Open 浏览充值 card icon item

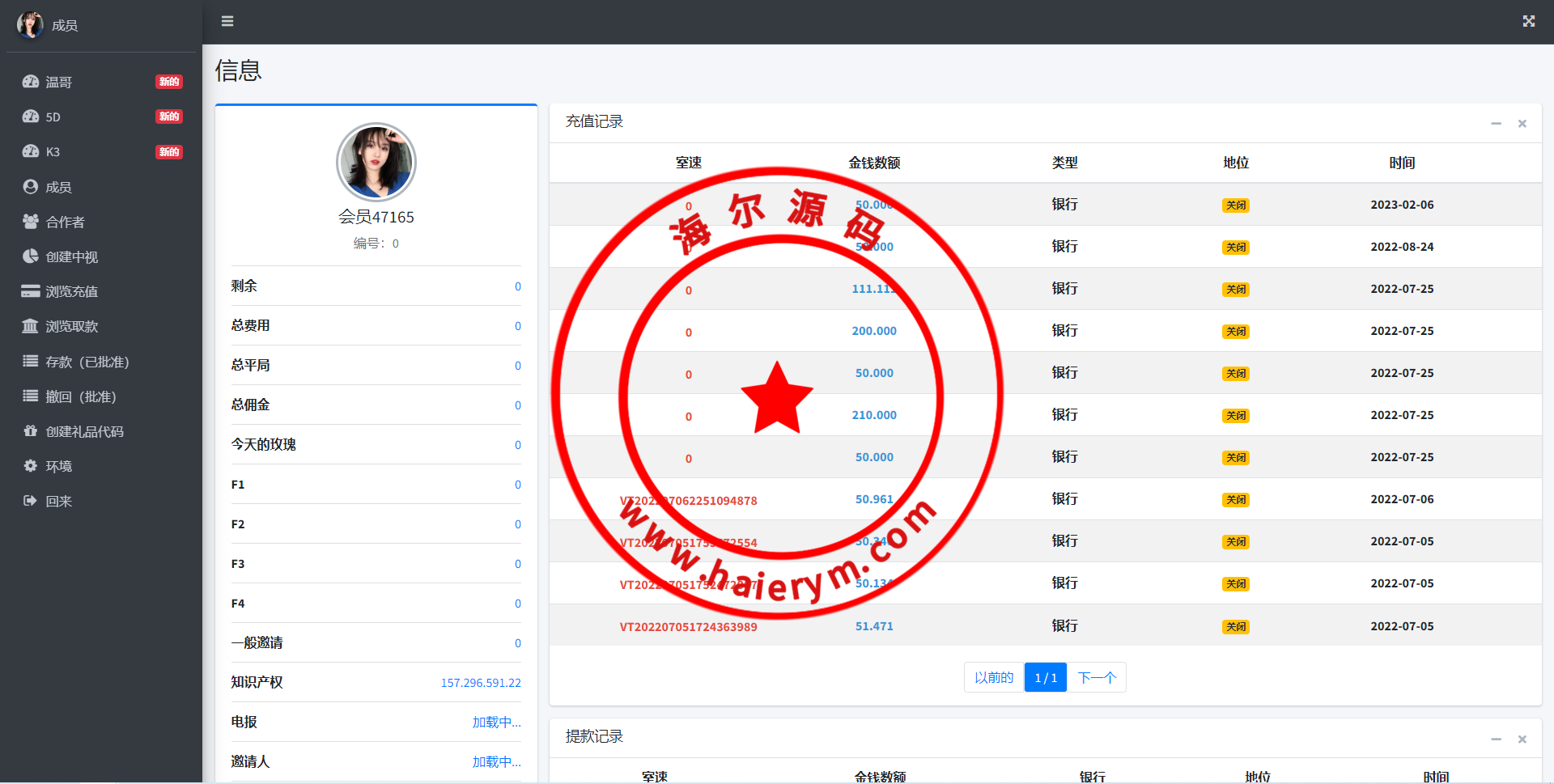click(31, 291)
